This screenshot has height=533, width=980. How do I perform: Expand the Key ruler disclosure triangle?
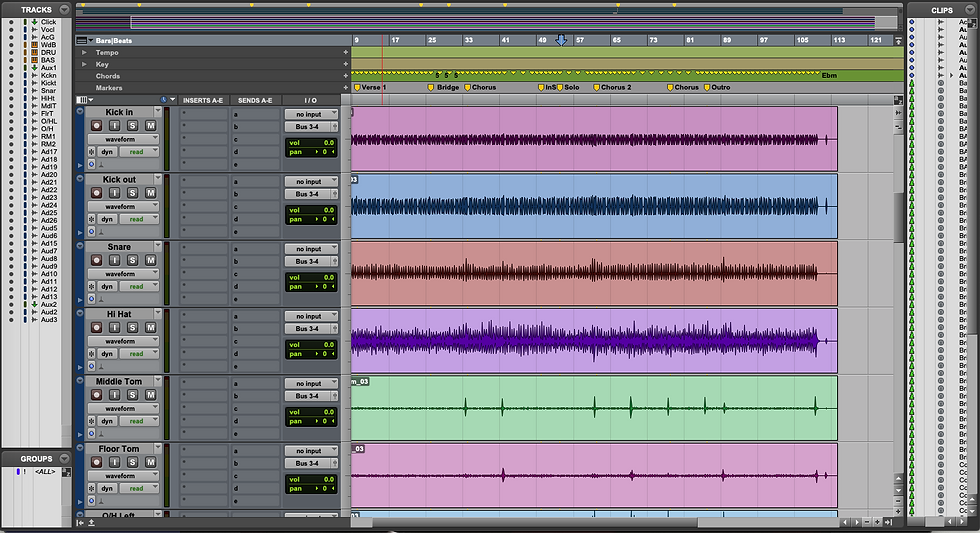pyautogui.click(x=84, y=64)
